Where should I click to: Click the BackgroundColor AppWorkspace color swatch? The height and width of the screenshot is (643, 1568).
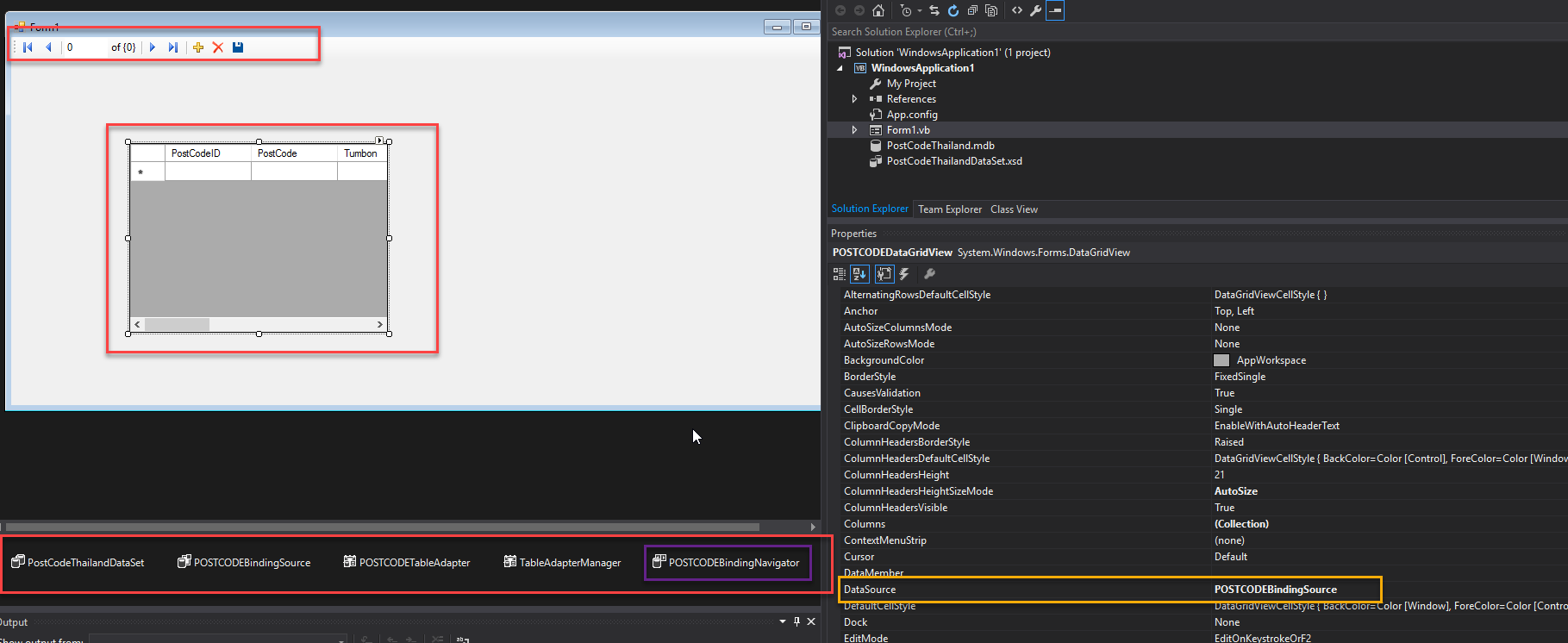(x=1221, y=360)
